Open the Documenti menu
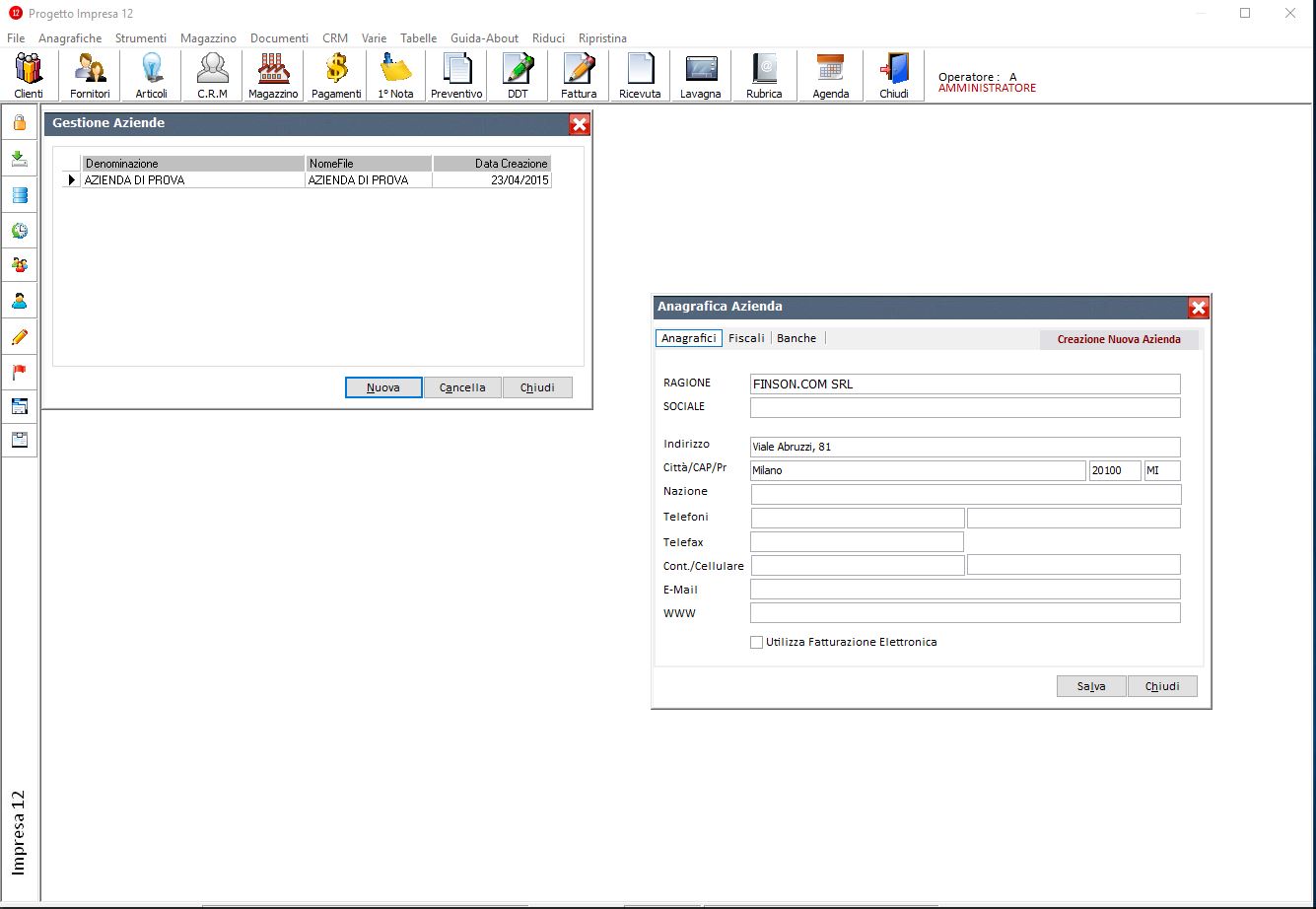This screenshot has height=909, width=1316. 279,38
